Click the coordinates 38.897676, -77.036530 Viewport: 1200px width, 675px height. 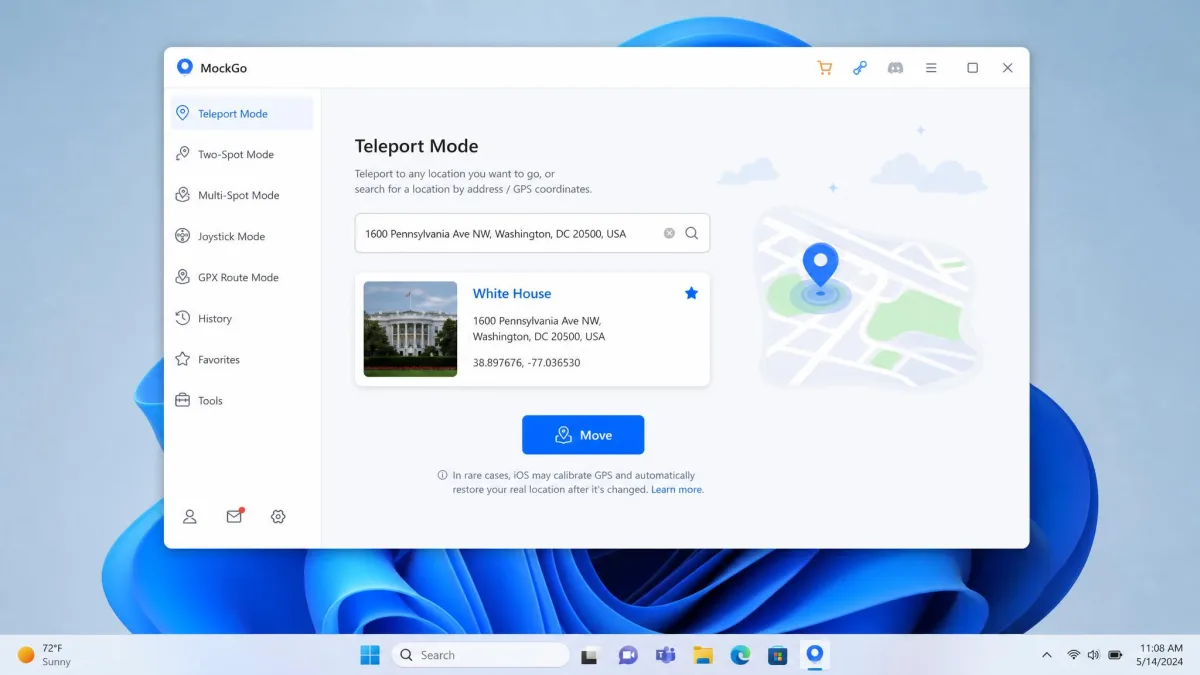(x=526, y=363)
